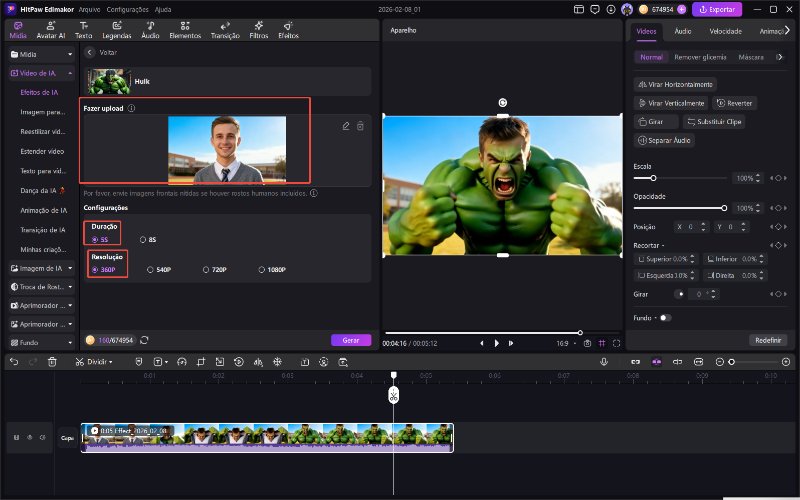Toggle the preview grid guides icon

[602, 343]
